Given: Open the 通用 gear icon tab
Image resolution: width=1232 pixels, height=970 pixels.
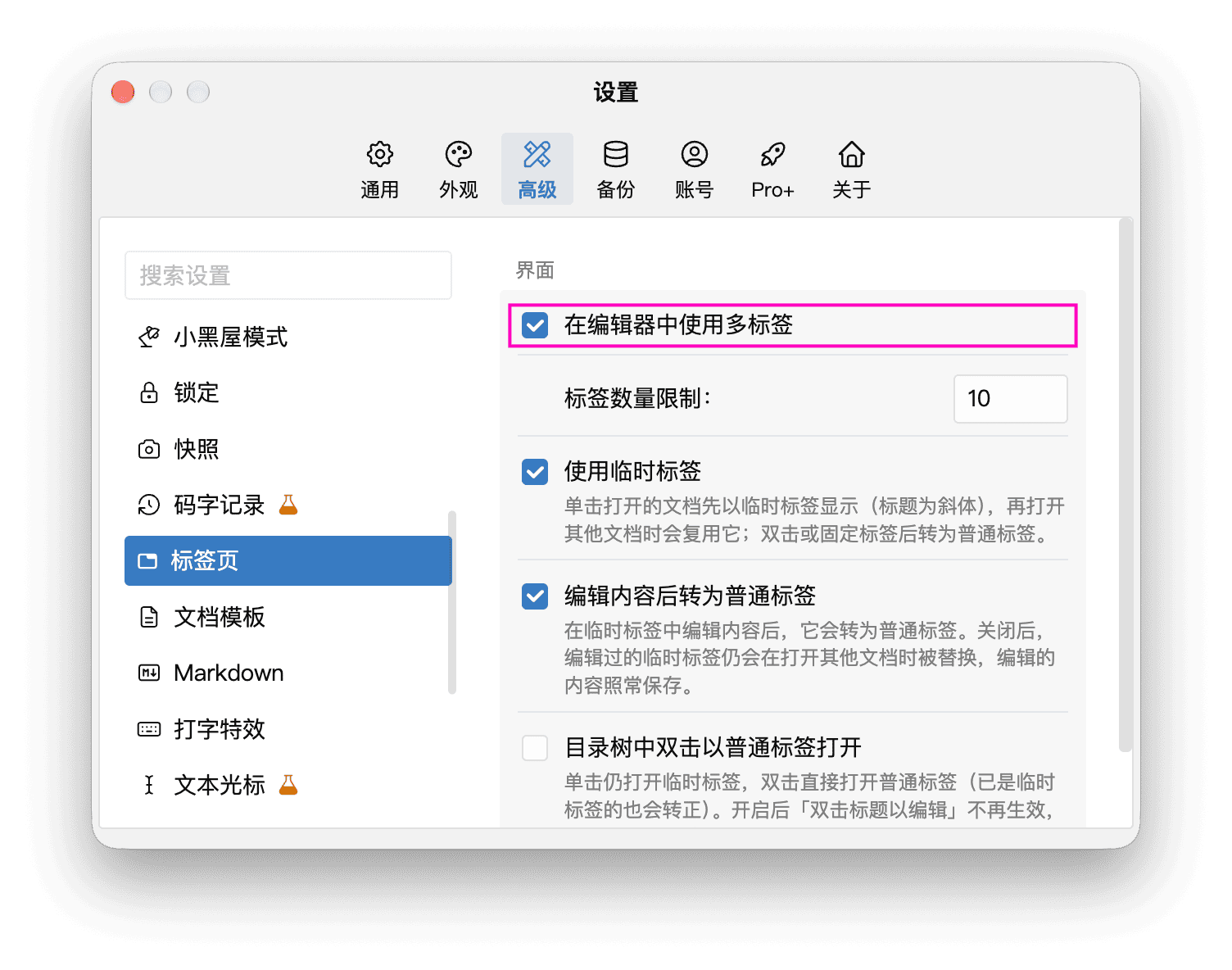Looking at the screenshot, I should coord(379,154).
